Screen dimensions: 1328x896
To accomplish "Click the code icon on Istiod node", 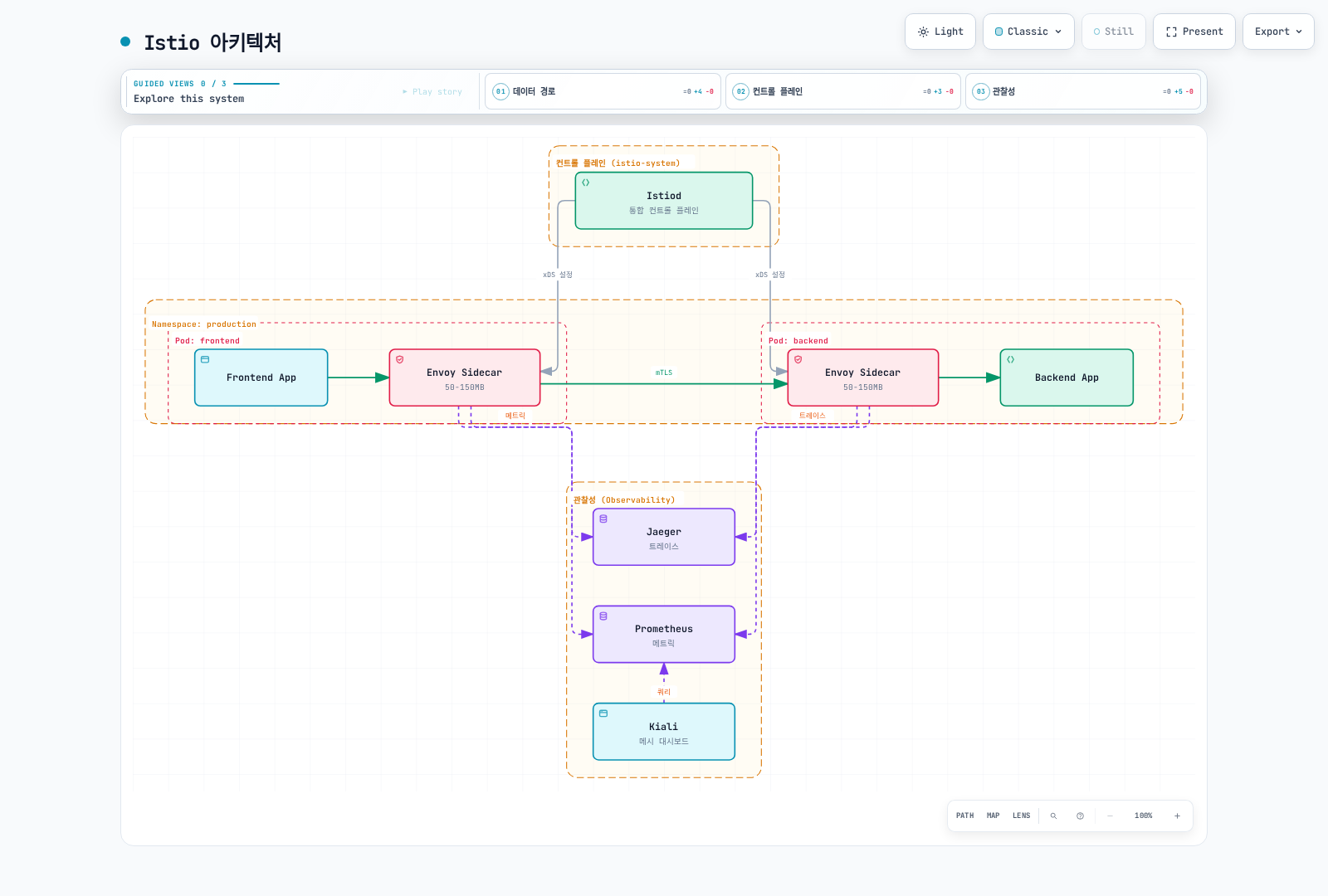I will coord(586,183).
